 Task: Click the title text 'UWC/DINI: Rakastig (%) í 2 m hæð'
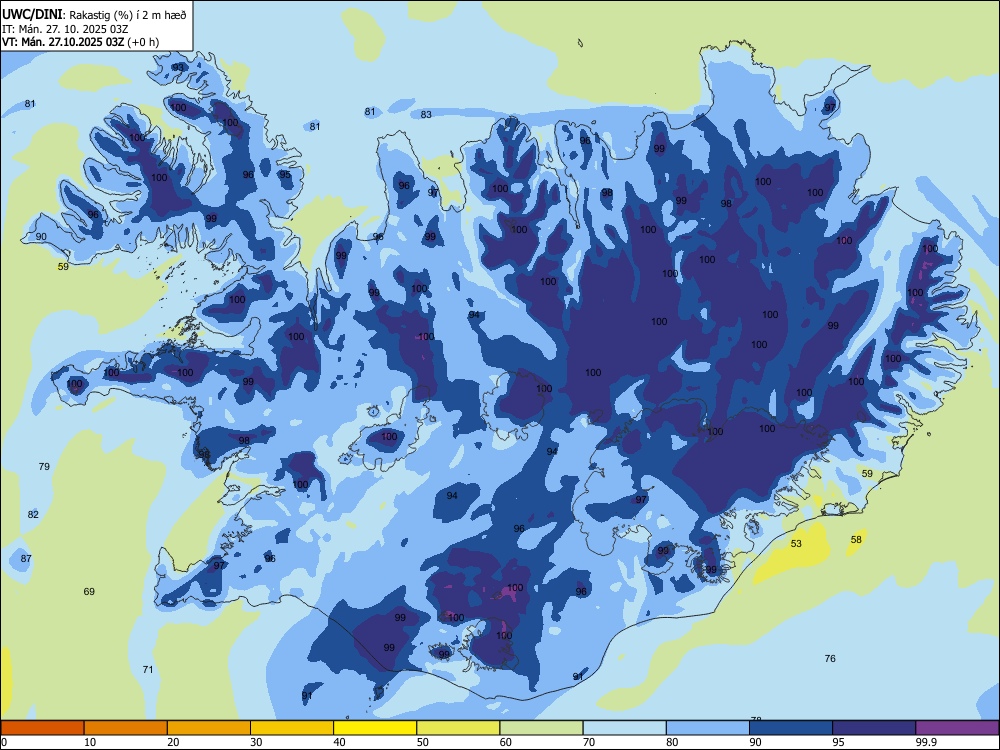click(94, 15)
